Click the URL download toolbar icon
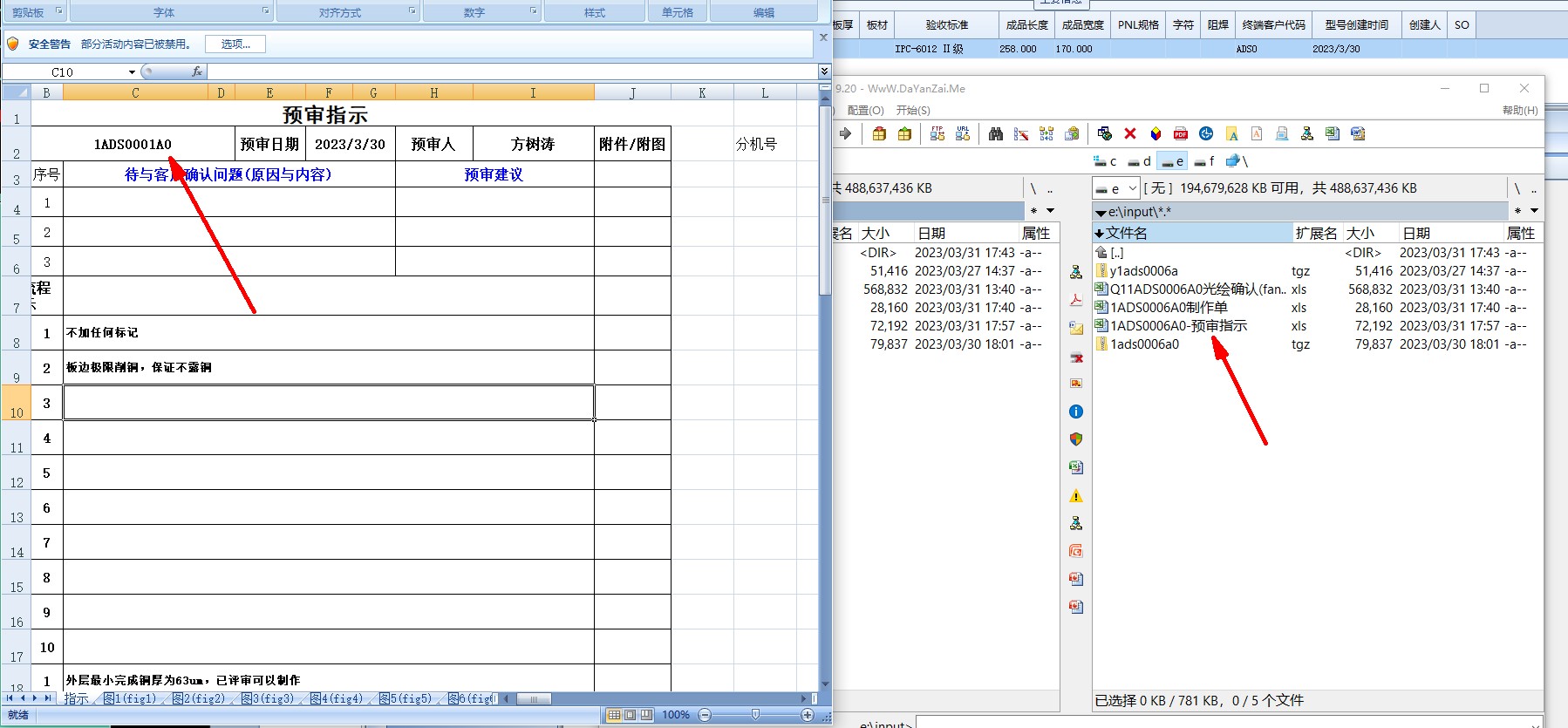Screen dimensions: 1568x728 click(x=963, y=133)
